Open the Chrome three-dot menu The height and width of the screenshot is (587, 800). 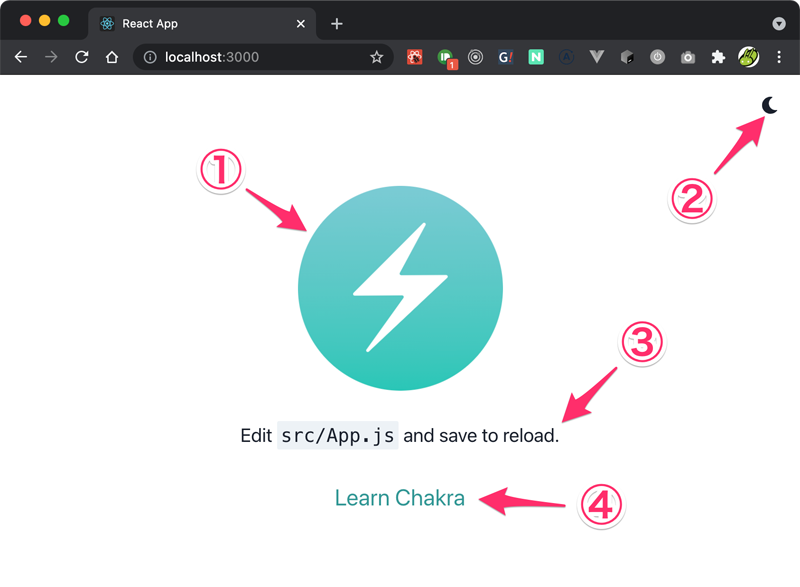pyautogui.click(x=779, y=57)
